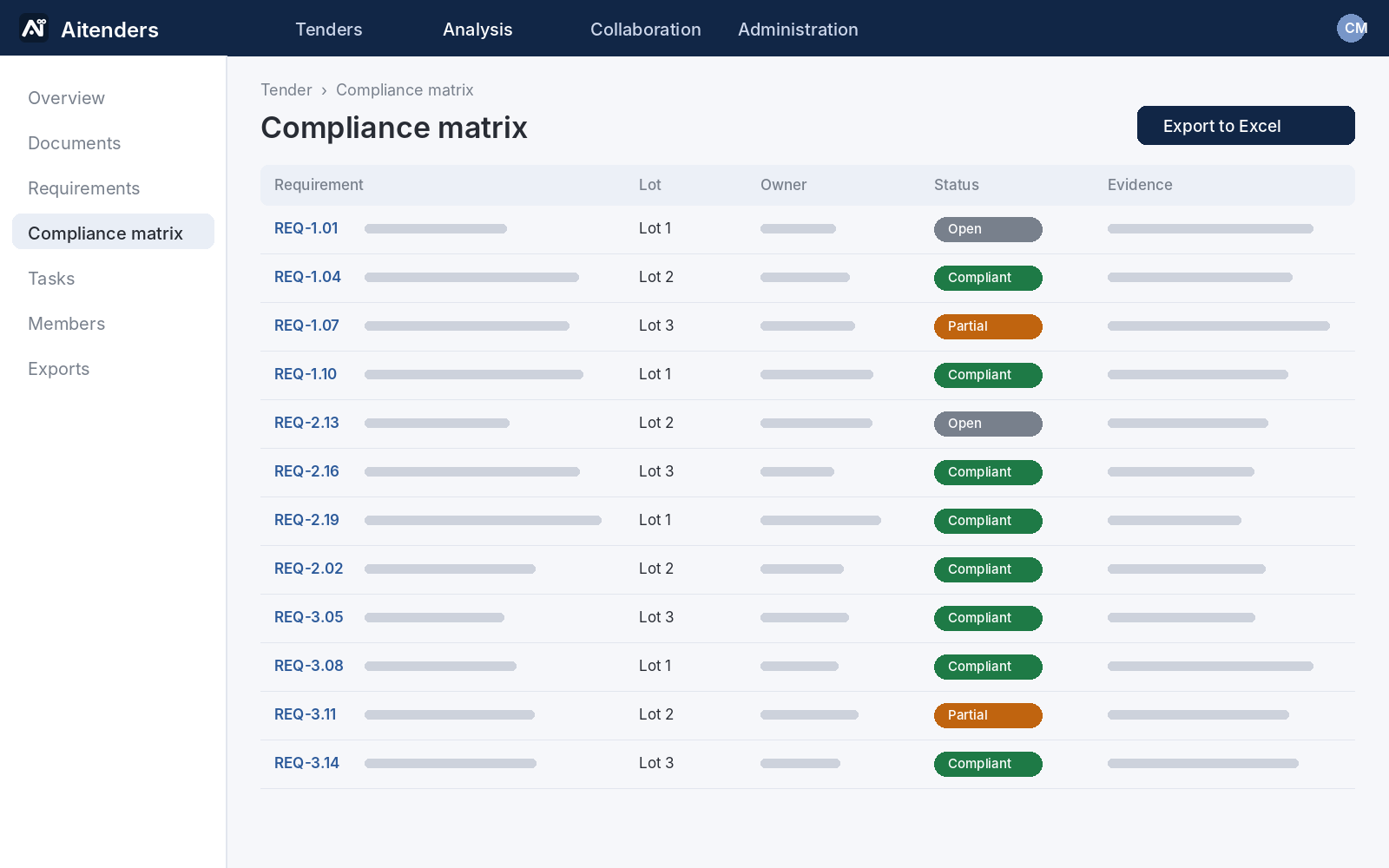This screenshot has height=868, width=1389.
Task: Click the REQ-2.13 requirement link
Action: 306,423
